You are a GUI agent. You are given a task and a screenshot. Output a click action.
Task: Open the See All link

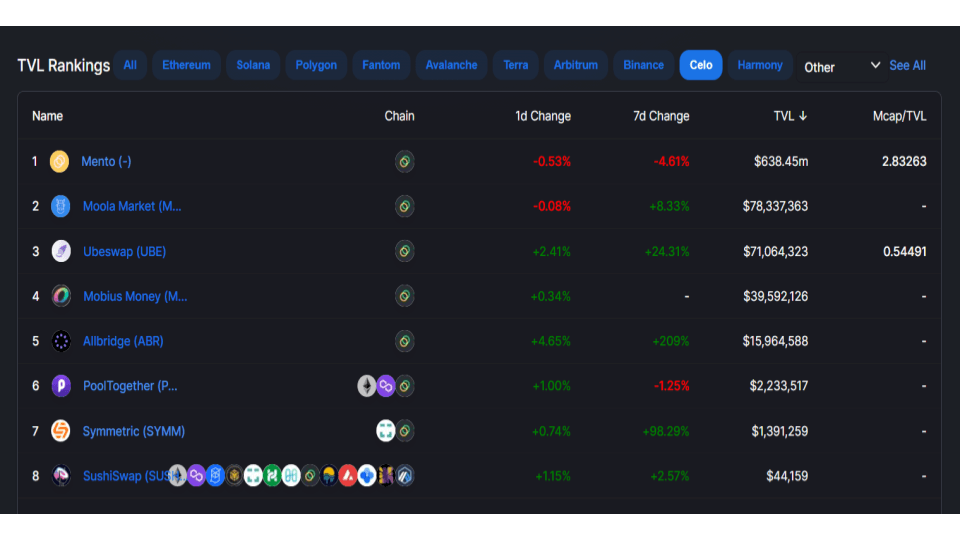click(907, 66)
